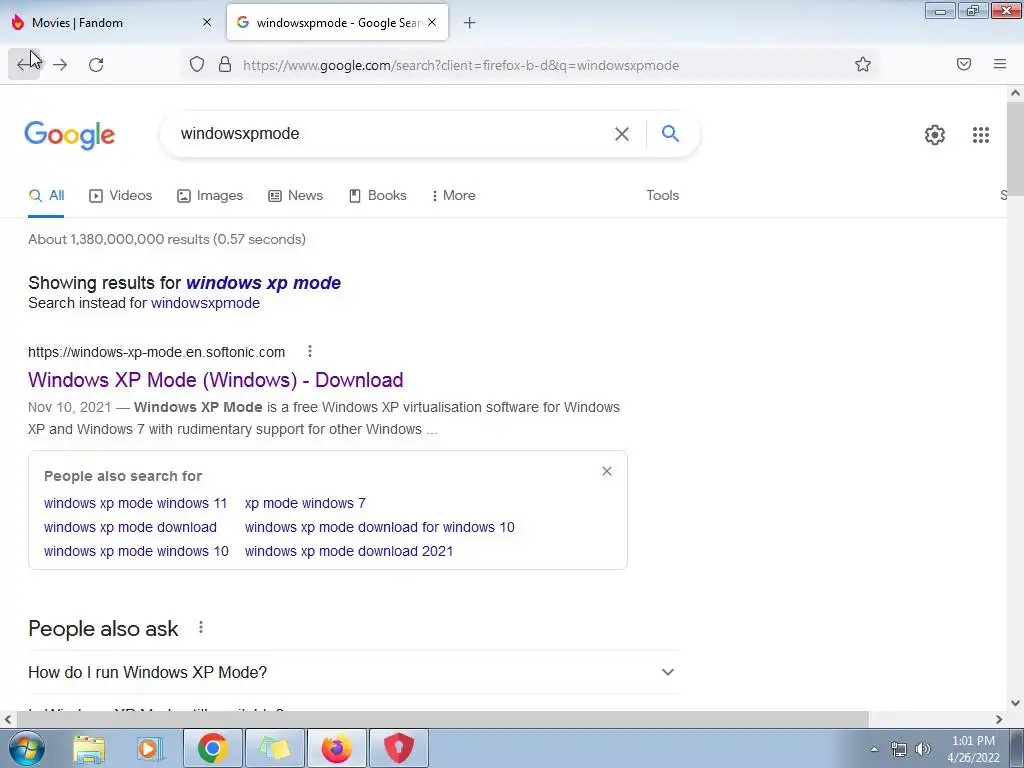Viewport: 1024px width, 768px height.
Task: Switch to the Movies | Fandom tab
Action: pyautogui.click(x=111, y=22)
